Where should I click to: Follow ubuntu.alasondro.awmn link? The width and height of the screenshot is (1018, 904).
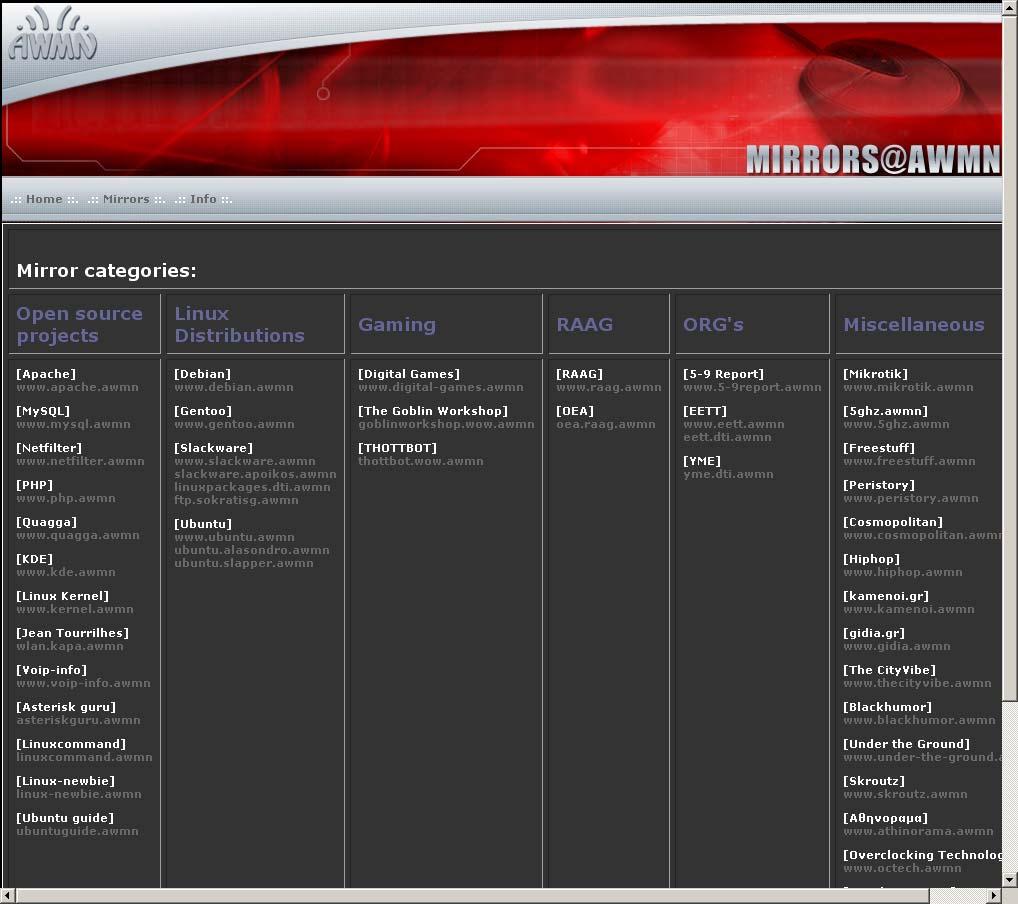(252, 550)
